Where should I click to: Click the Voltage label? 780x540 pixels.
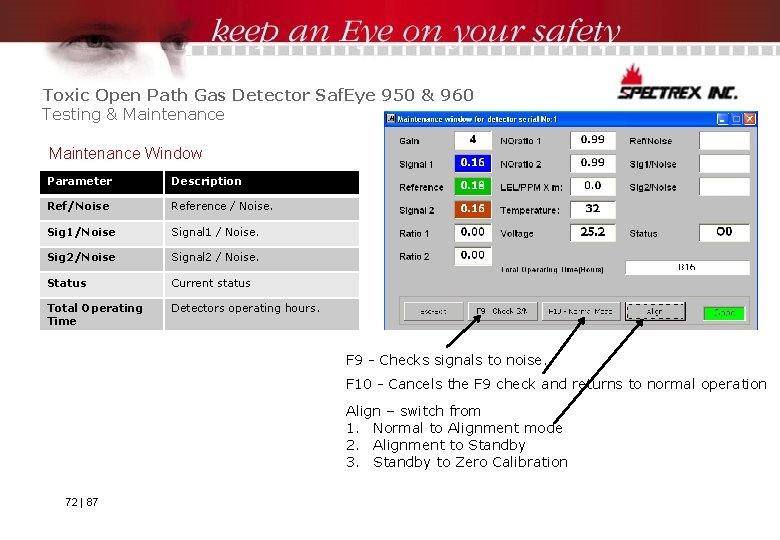point(516,234)
